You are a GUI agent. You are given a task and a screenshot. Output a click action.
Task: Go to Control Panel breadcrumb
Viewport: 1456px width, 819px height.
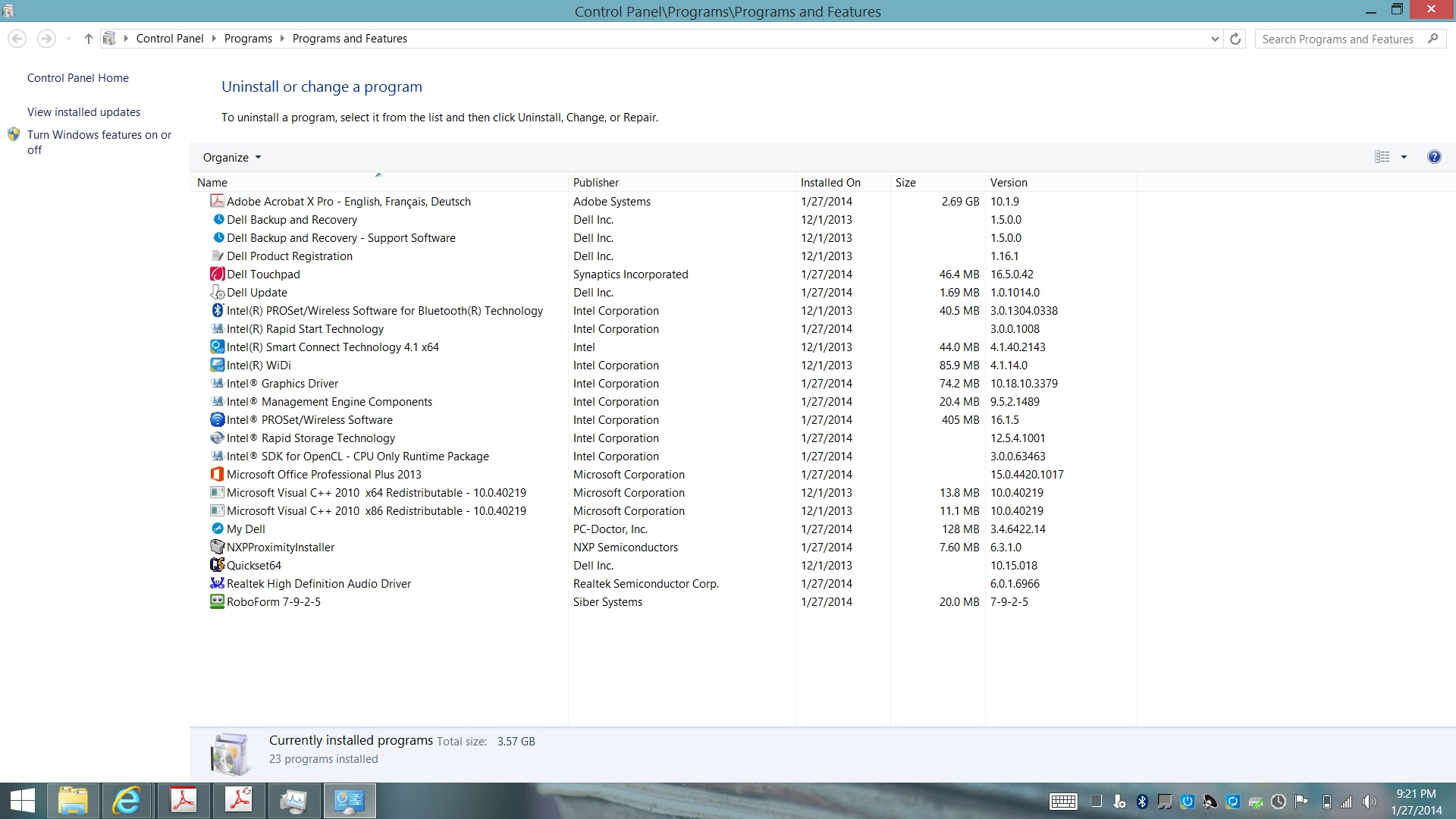pos(170,39)
